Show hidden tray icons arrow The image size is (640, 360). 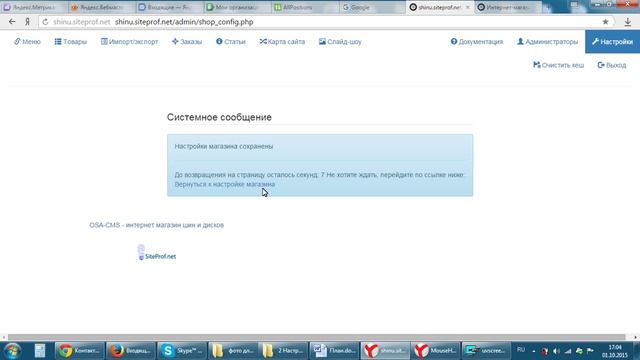tap(534, 351)
